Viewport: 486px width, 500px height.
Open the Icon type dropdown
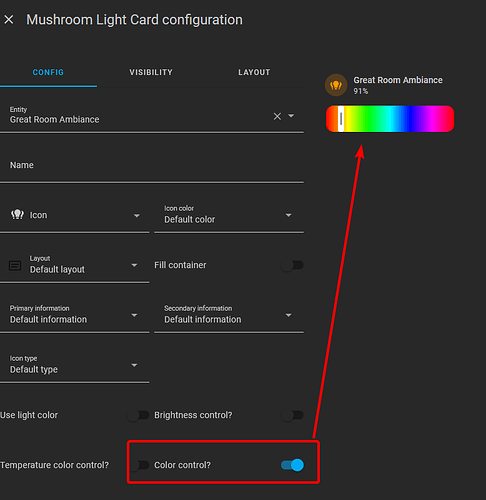pos(134,365)
